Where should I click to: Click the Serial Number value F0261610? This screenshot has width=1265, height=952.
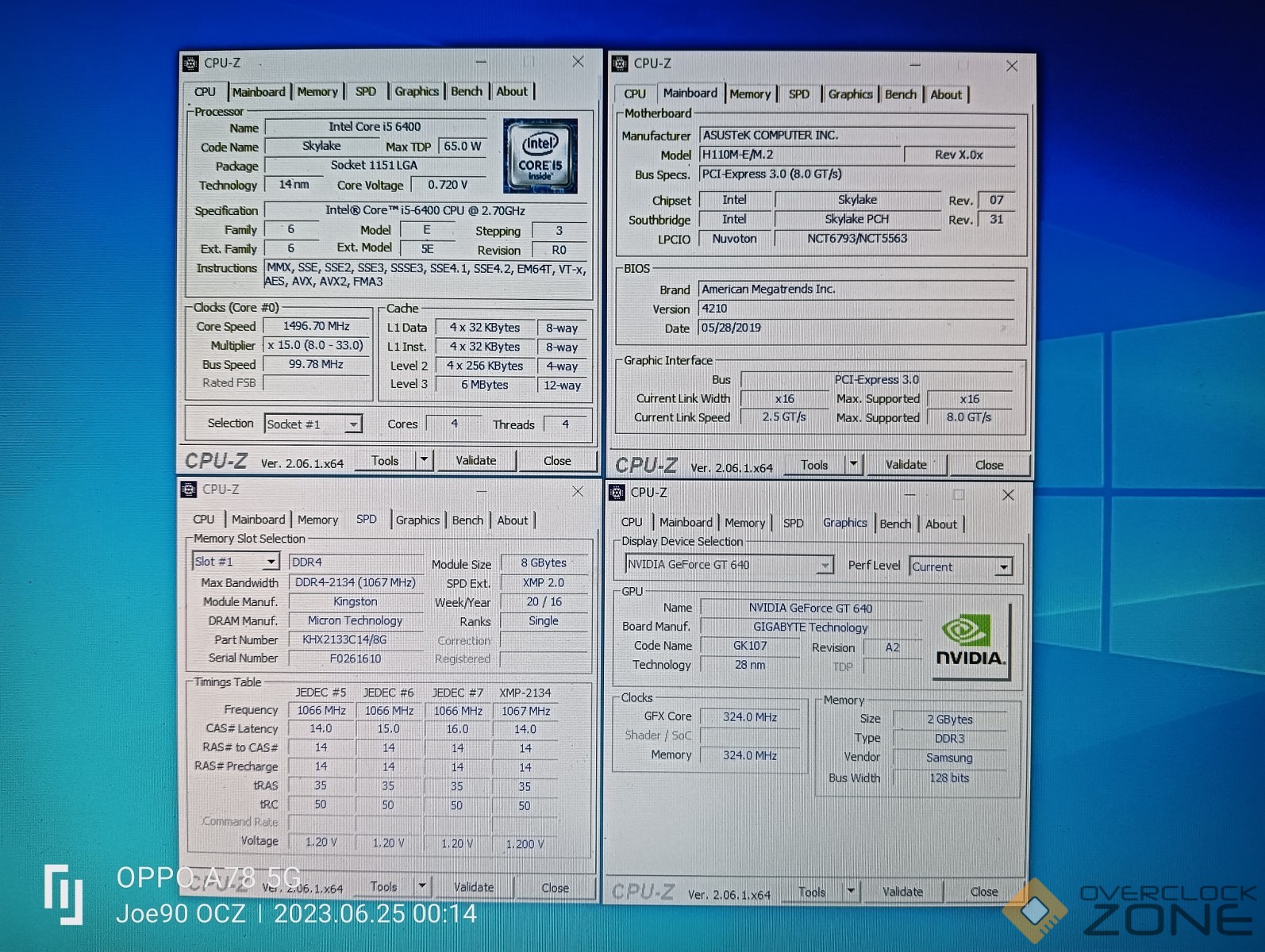(356, 658)
